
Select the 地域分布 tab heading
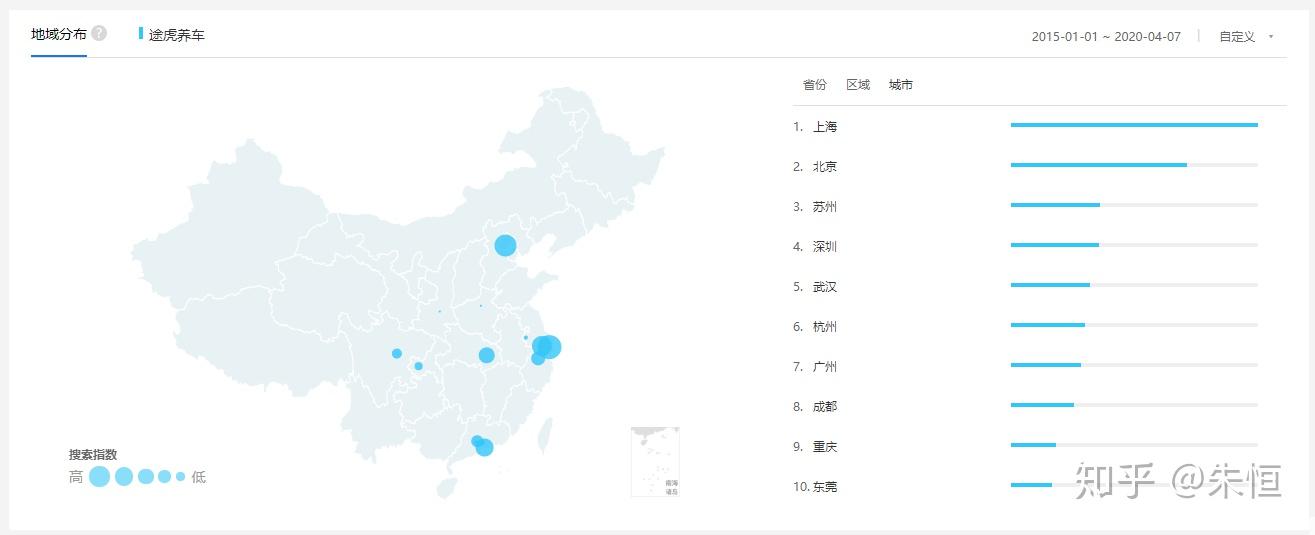[59, 34]
